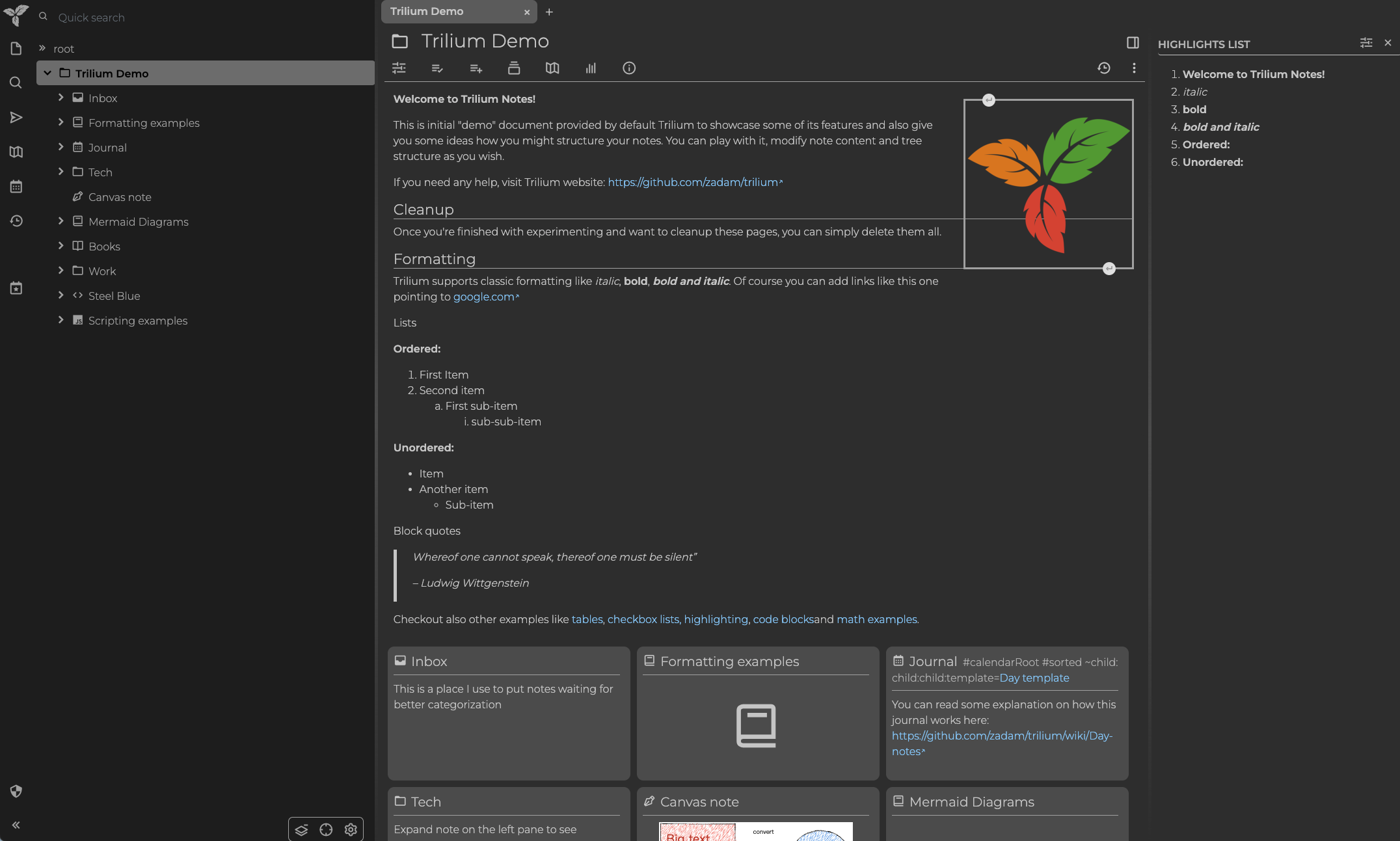Expand the Books tree node
Image resolution: width=1400 pixels, height=841 pixels.
(x=61, y=246)
